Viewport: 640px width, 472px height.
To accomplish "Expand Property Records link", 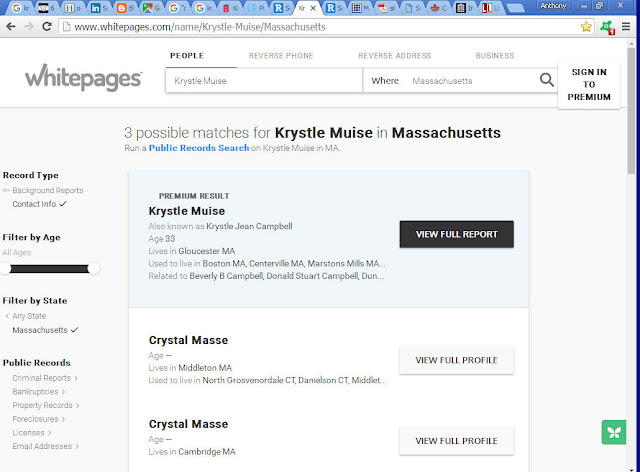I will tap(46, 405).
